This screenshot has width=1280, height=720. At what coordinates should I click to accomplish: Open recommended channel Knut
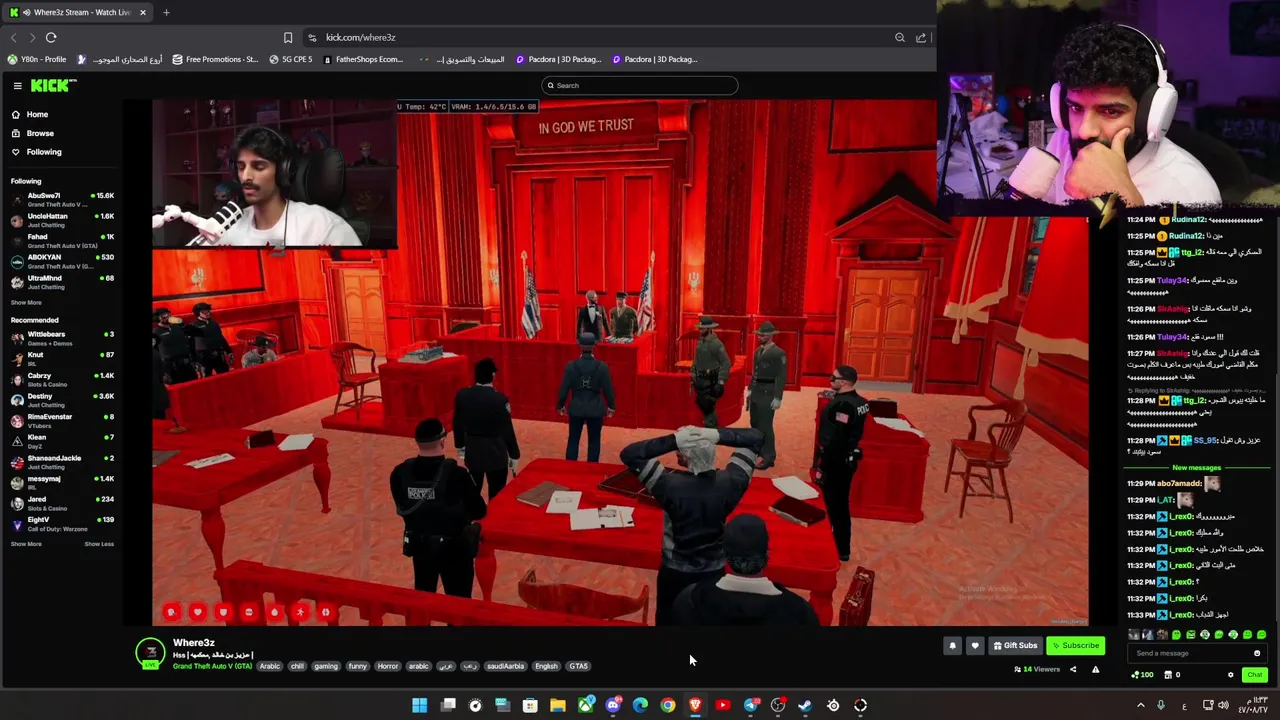(62, 358)
